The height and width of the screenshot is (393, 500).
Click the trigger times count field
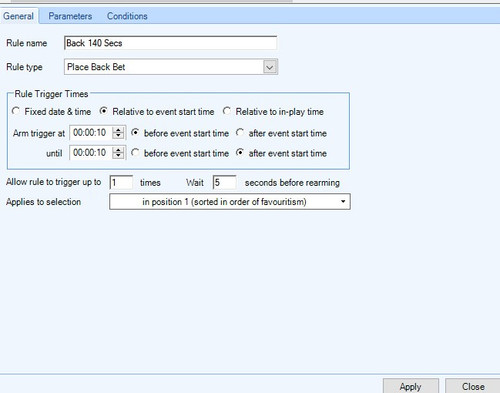coord(121,182)
